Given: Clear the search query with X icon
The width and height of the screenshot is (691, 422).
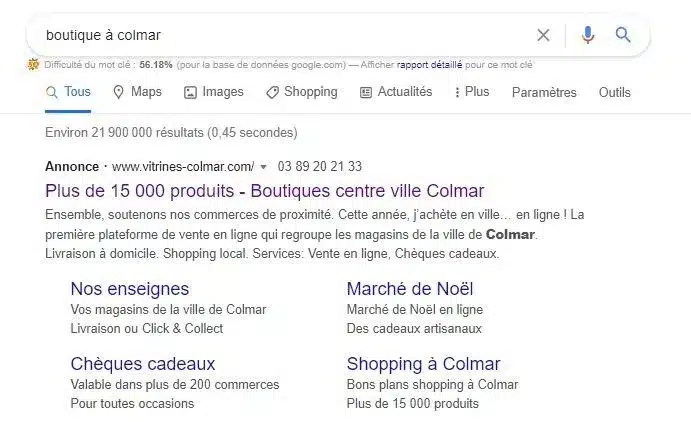Looking at the screenshot, I should (543, 35).
